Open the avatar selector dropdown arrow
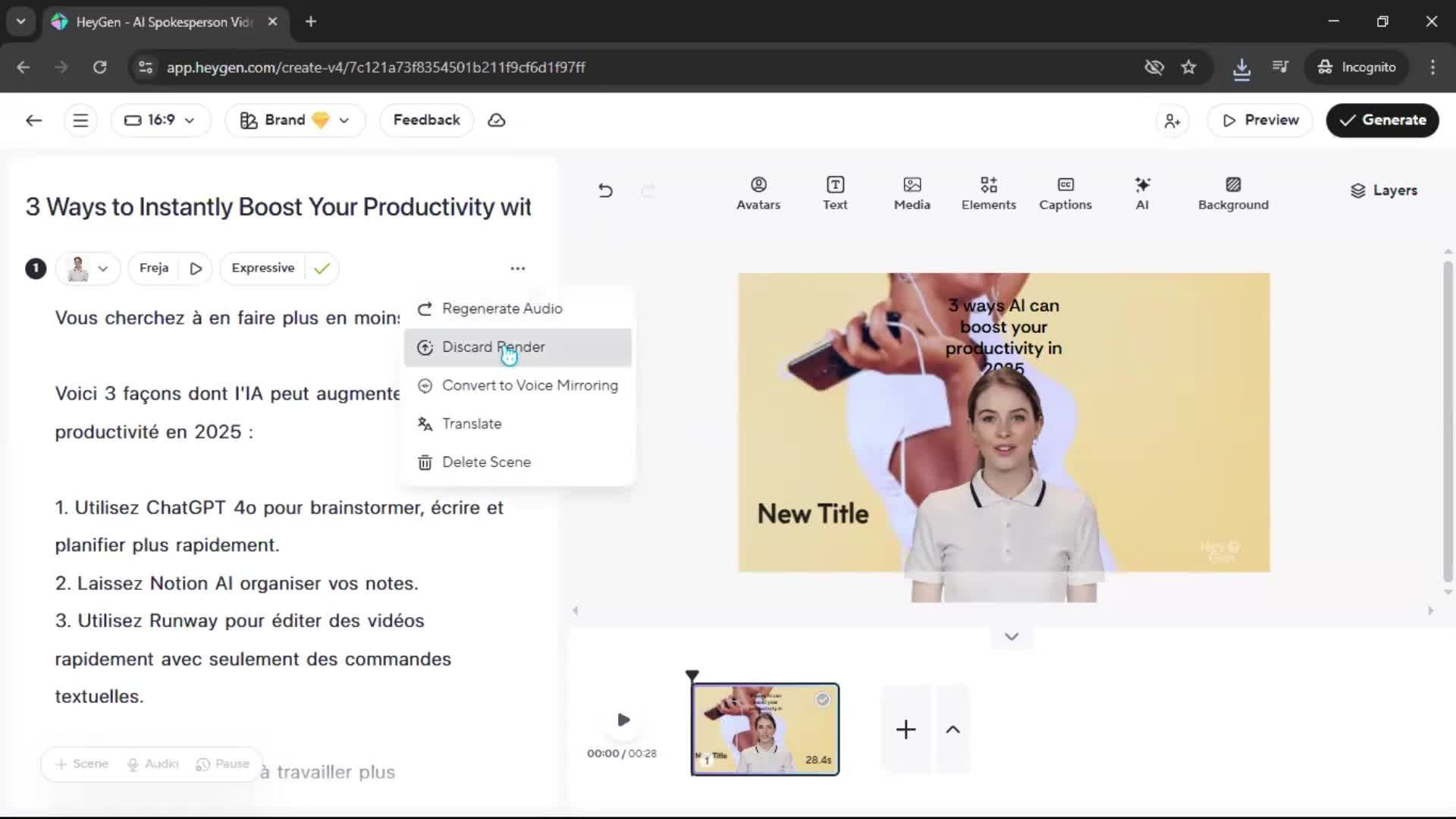The image size is (1456, 819). tap(103, 268)
